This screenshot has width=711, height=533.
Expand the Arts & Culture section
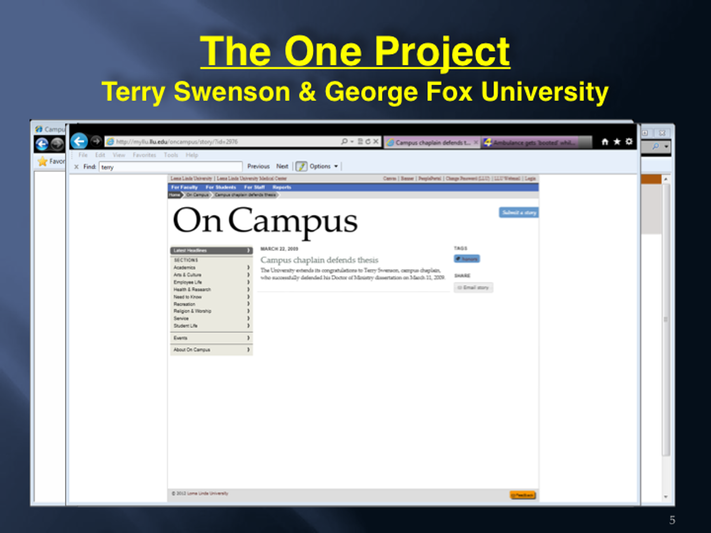coord(211,275)
